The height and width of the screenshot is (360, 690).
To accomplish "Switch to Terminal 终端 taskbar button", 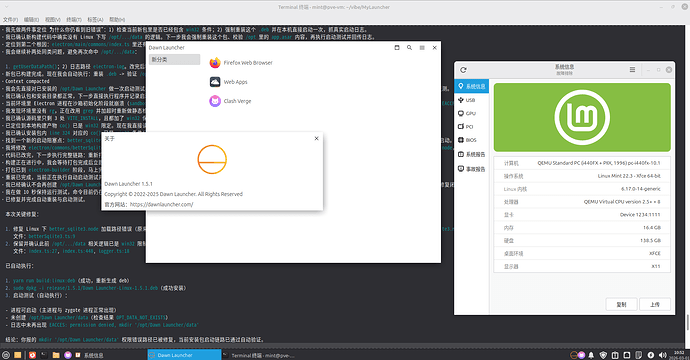I will coord(258,355).
